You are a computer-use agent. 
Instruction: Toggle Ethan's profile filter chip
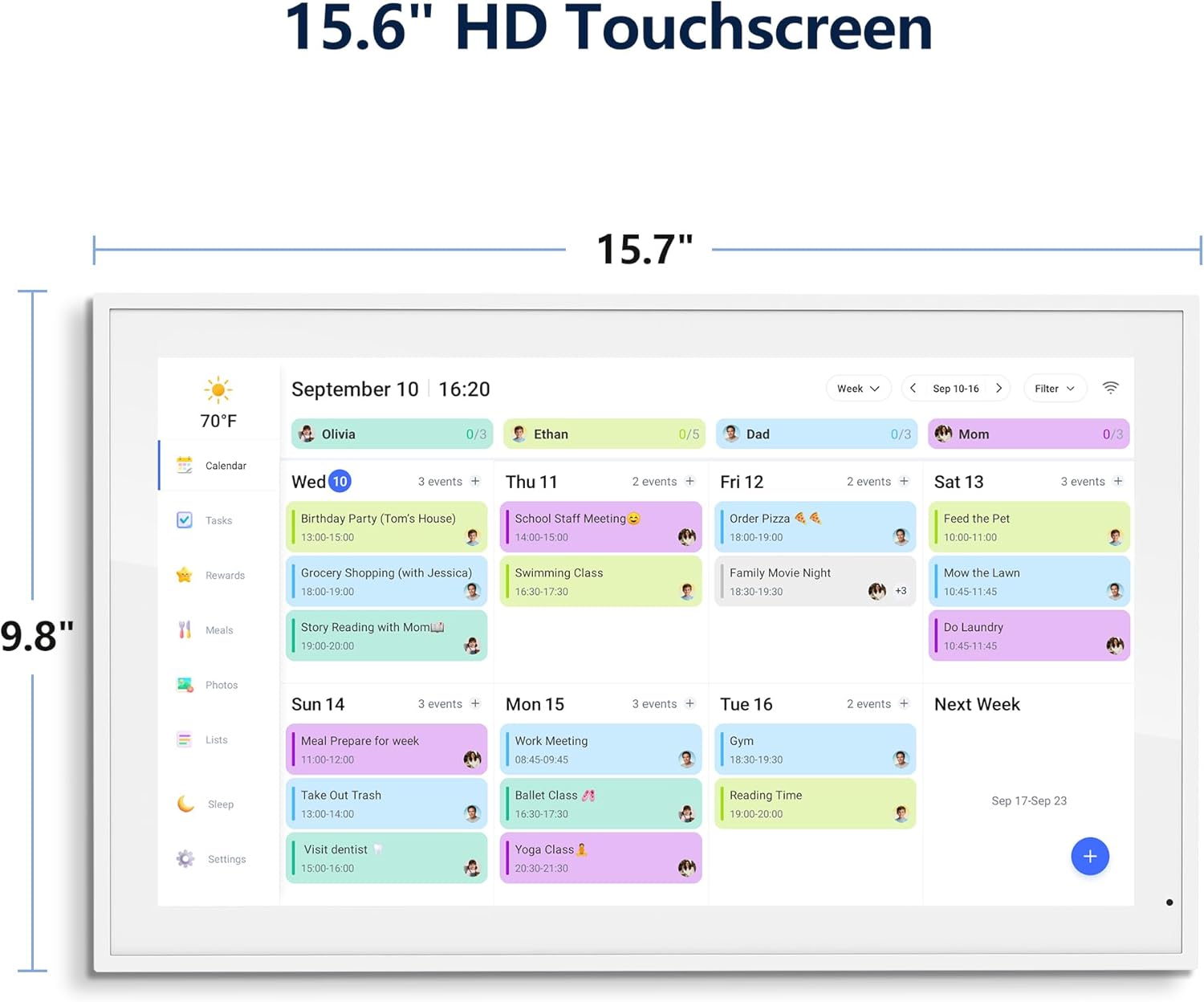604,434
